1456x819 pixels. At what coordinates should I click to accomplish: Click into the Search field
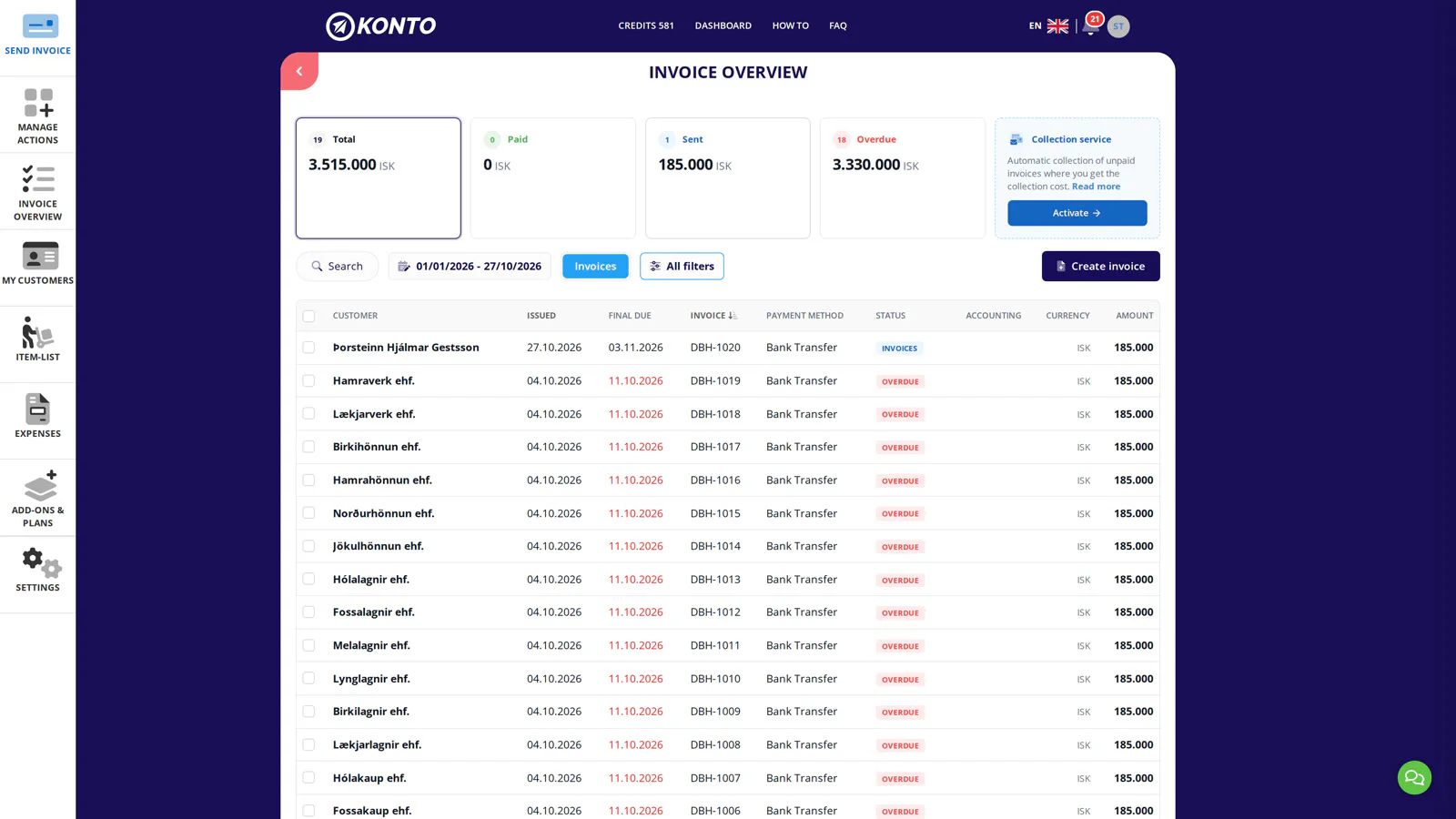pos(337,266)
